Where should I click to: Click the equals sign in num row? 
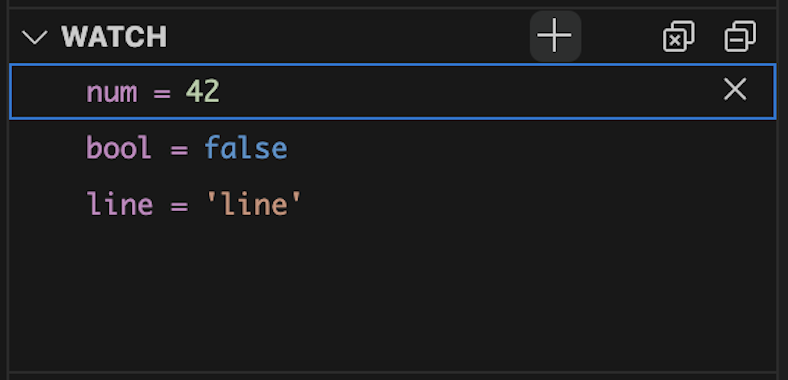coord(162,93)
